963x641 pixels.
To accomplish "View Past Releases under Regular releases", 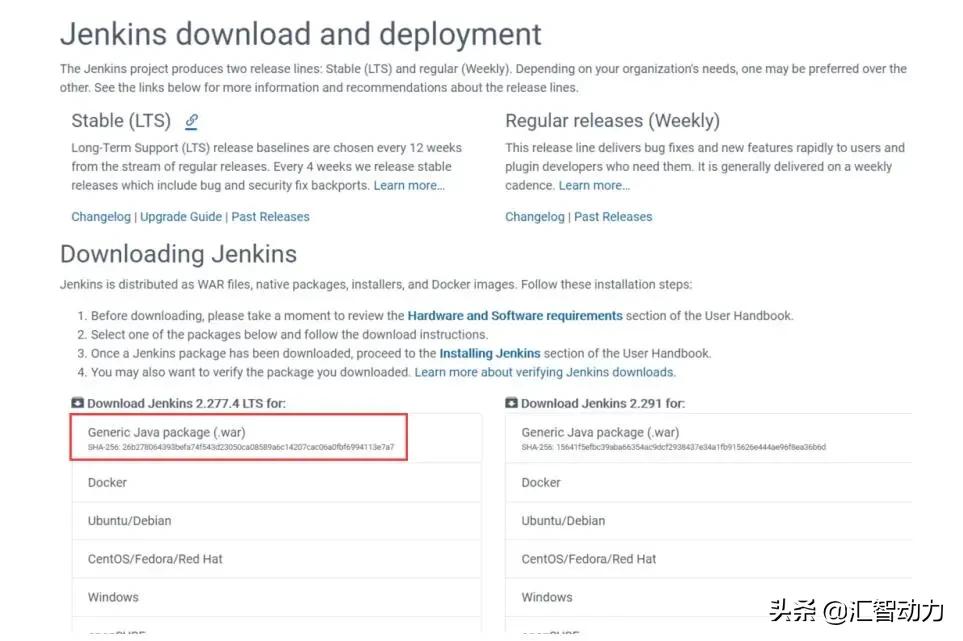I will [x=613, y=217].
